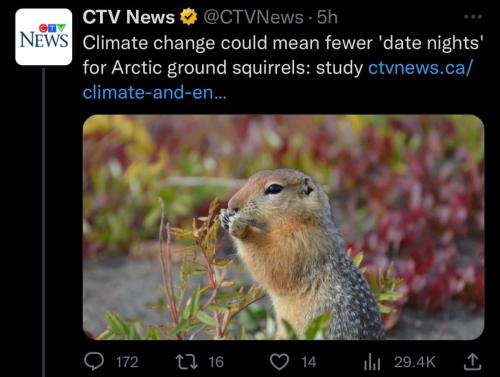Open tweet analytics bar chart icon

(372, 362)
